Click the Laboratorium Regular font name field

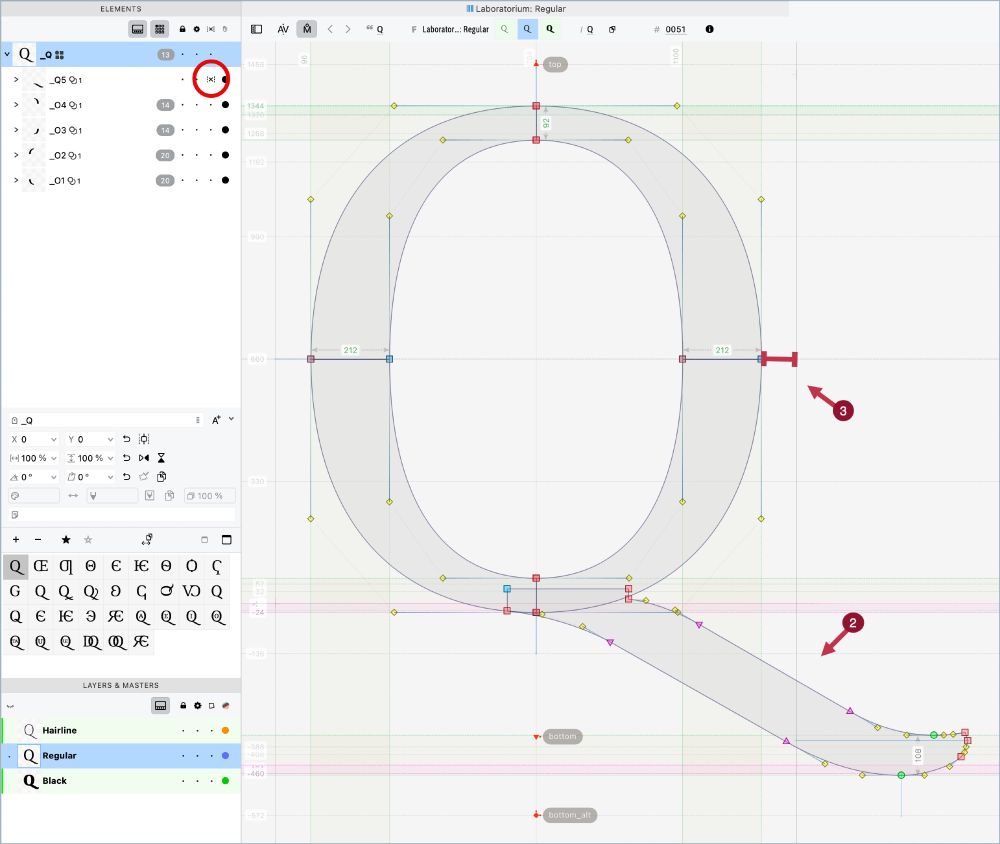click(x=455, y=29)
